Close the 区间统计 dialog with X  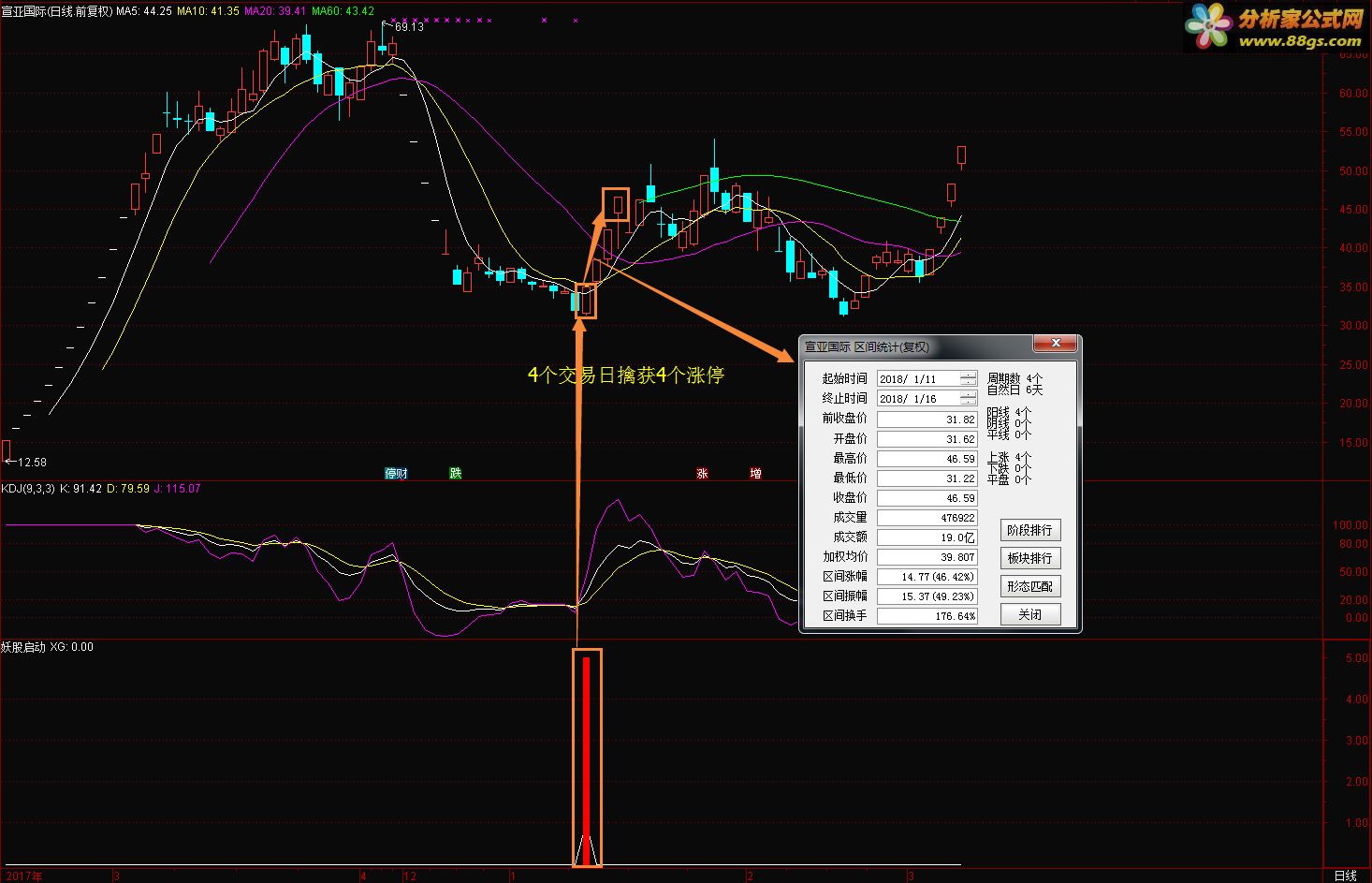click(1056, 345)
